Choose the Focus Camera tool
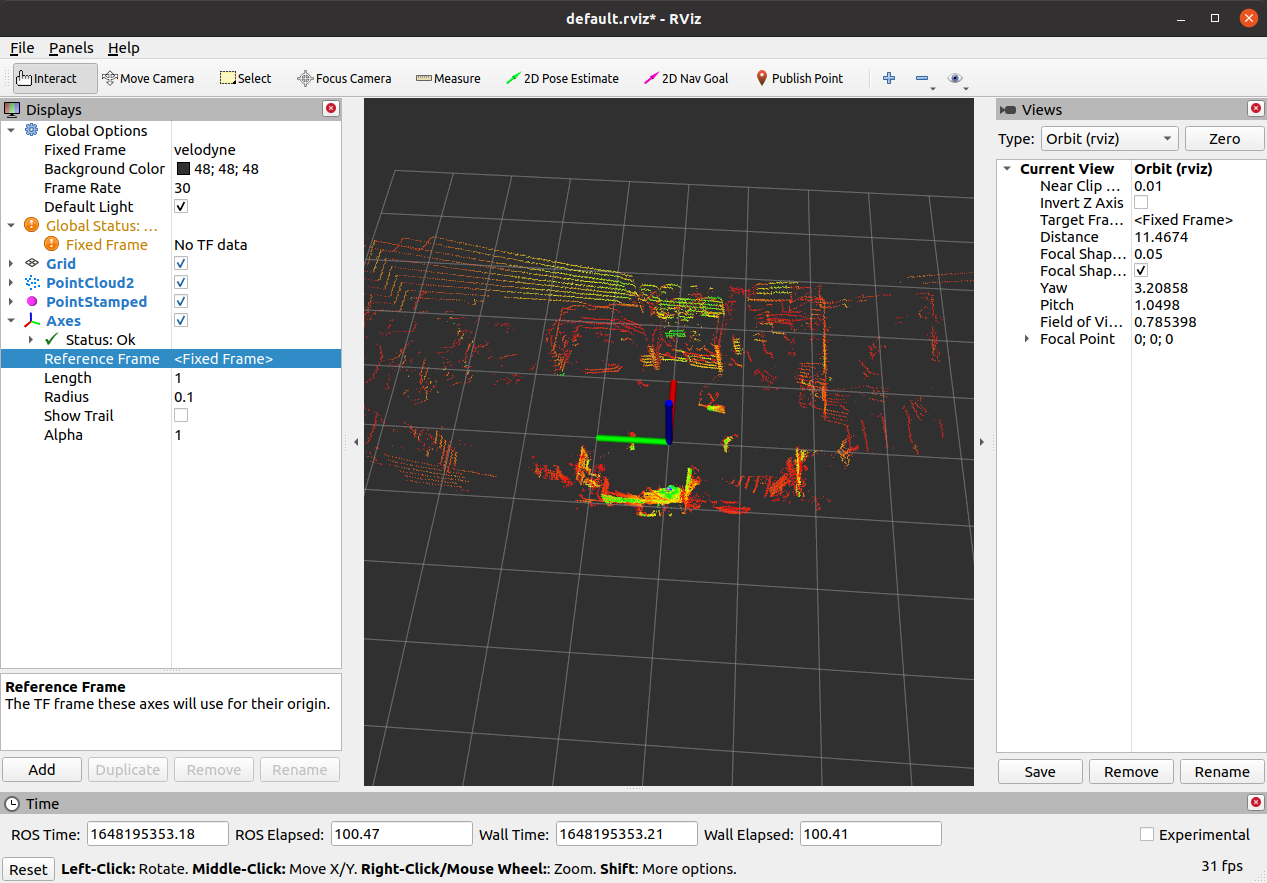This screenshot has width=1267, height=883. point(344,78)
